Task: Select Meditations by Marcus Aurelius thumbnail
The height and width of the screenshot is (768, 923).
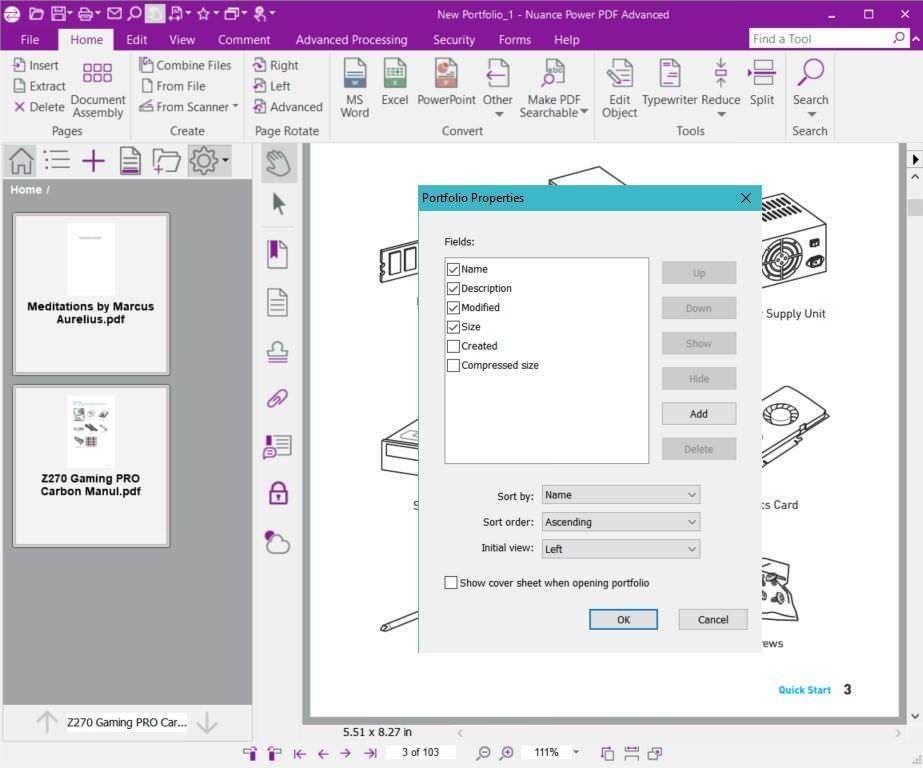Action: click(x=91, y=294)
